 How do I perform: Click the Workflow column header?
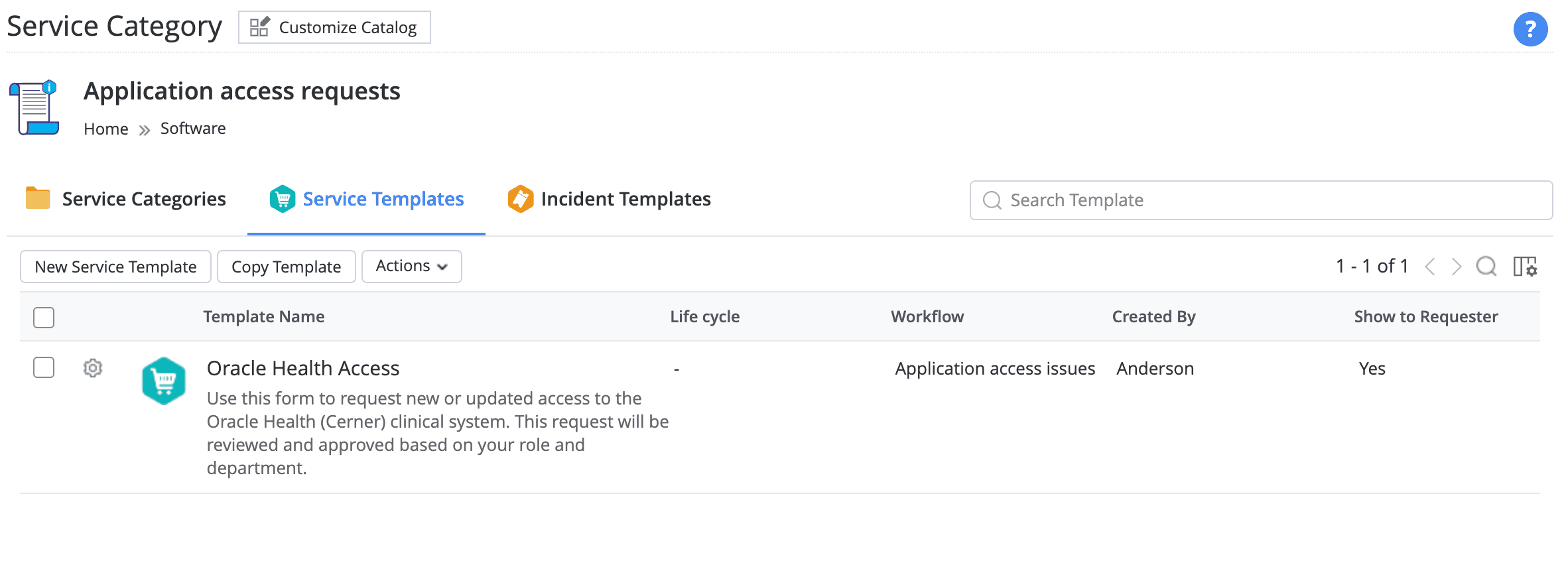[x=927, y=317]
